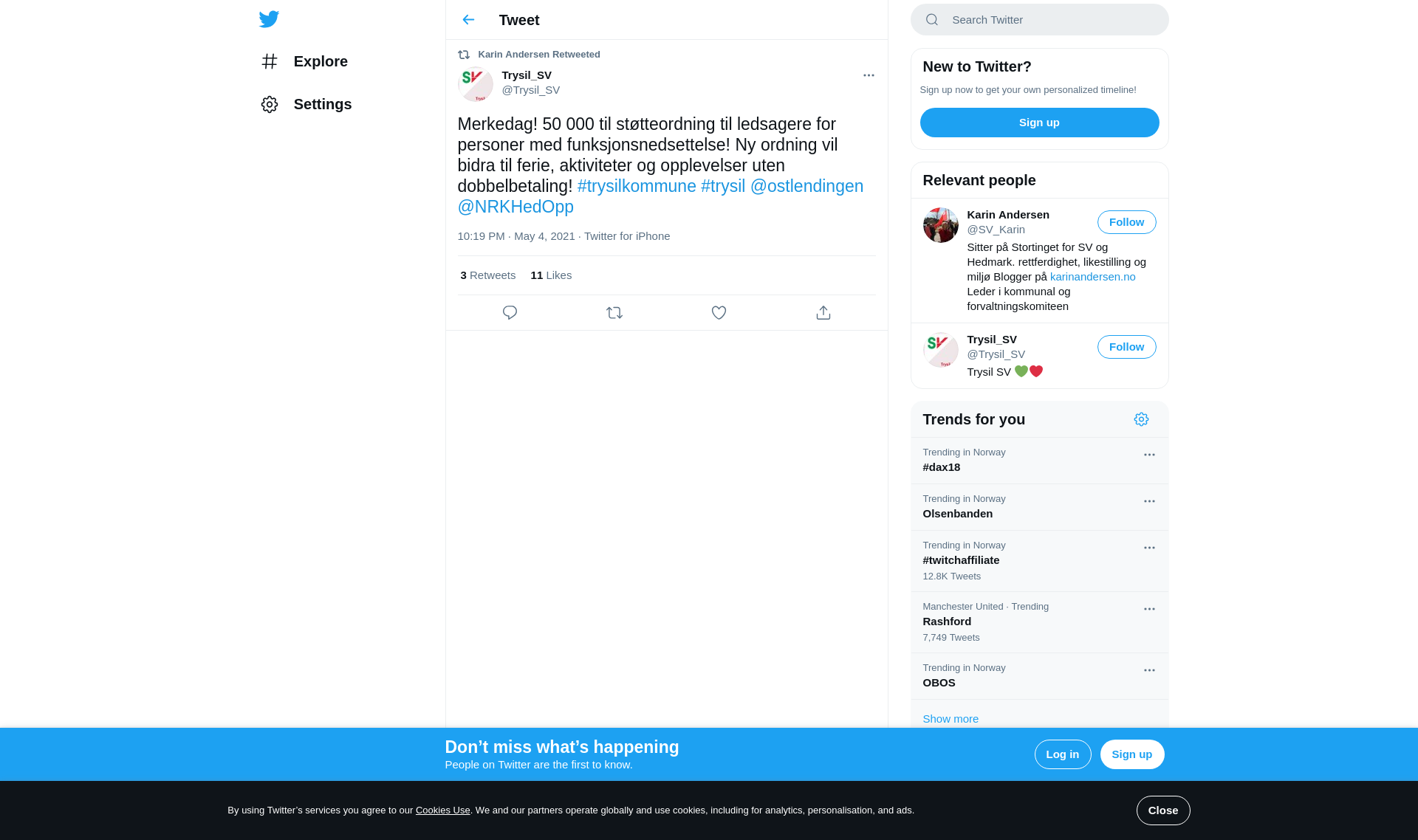Open the tweet's more options menu
1418x840 pixels.
coord(869,75)
